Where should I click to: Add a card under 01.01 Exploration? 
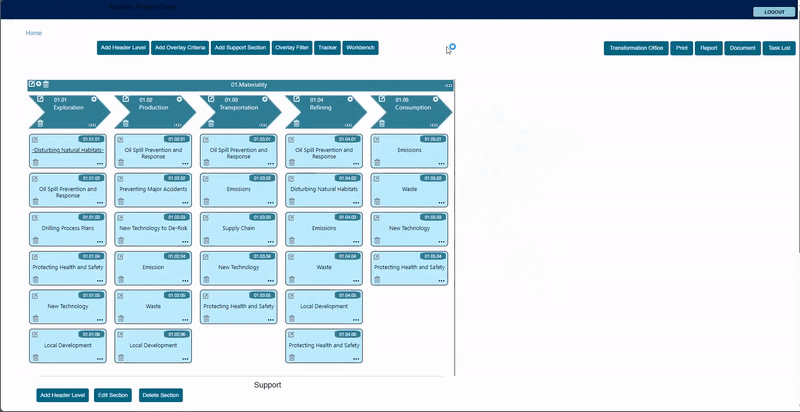(94, 99)
